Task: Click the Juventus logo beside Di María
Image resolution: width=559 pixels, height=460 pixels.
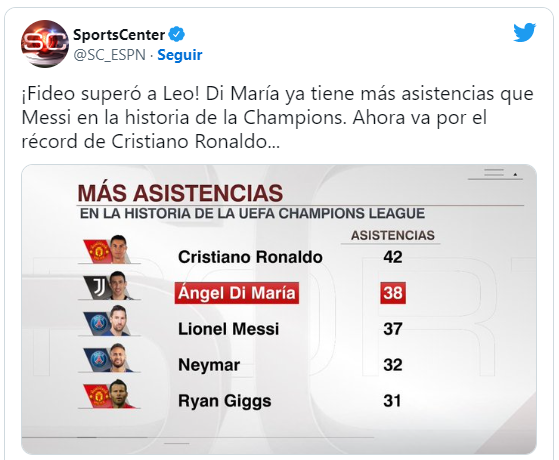Action: (97, 287)
